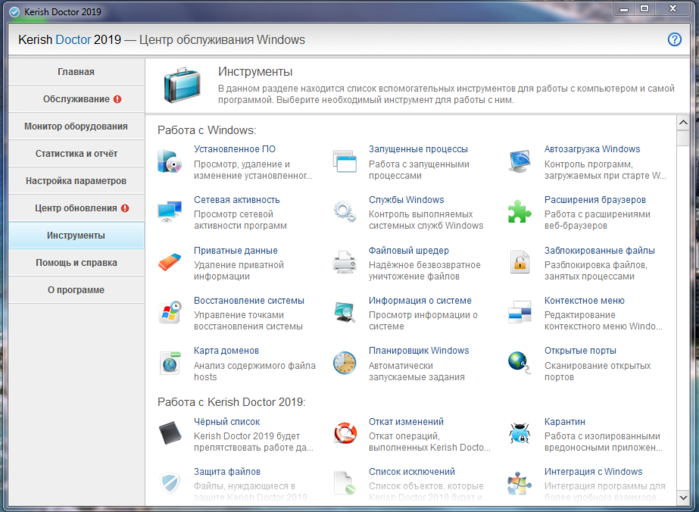Viewport: 699px width, 512px height.
Task: Open the Запущенные процессы link
Action: [418, 149]
